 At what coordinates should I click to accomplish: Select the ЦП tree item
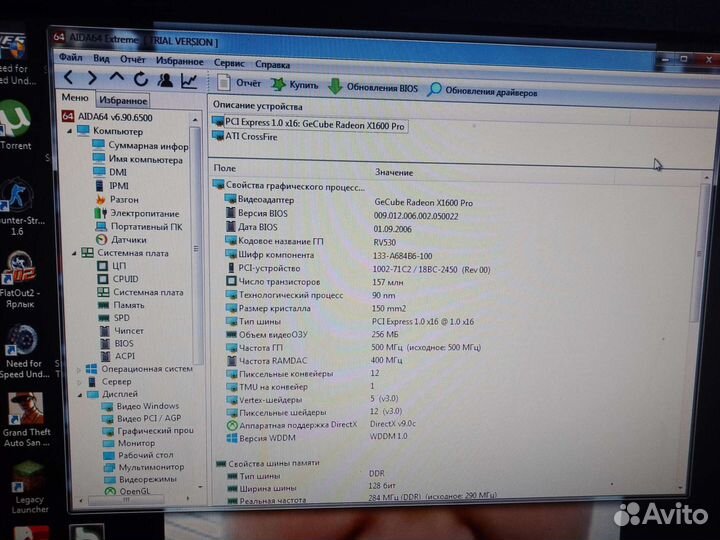click(x=112, y=266)
